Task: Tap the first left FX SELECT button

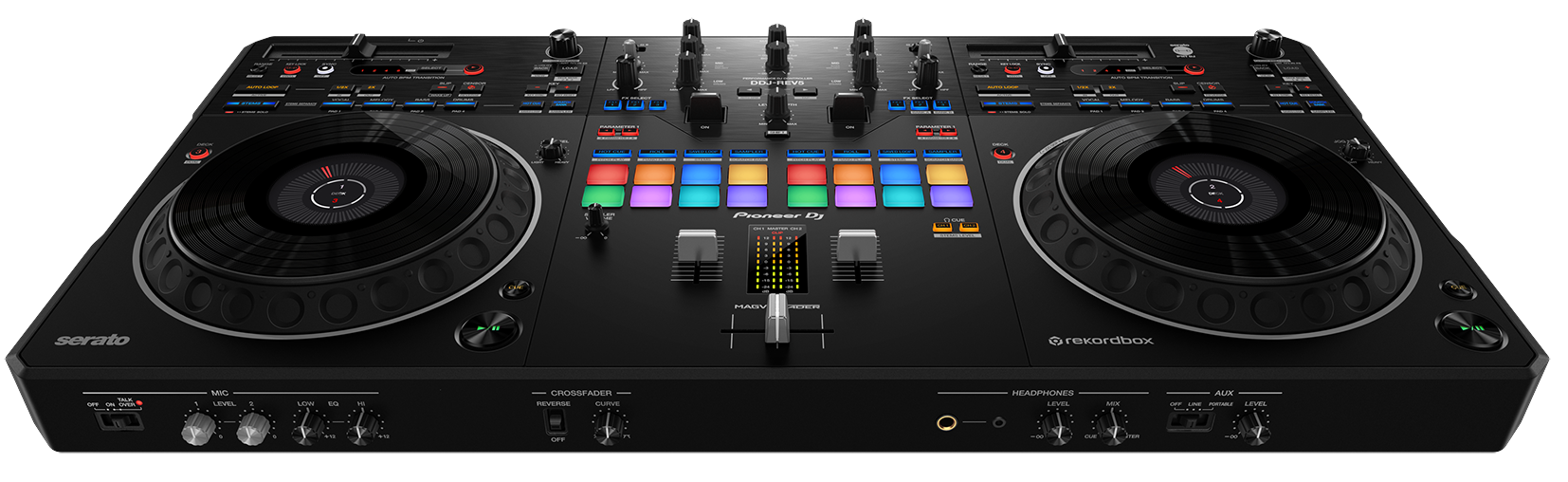Action: 612,104
